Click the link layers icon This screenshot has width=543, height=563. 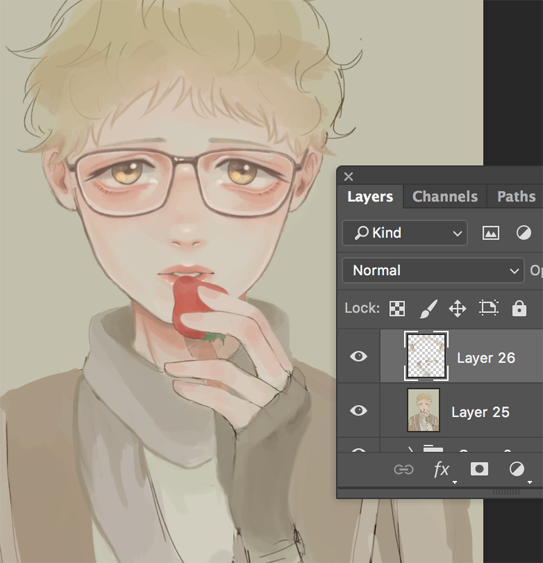(x=404, y=469)
